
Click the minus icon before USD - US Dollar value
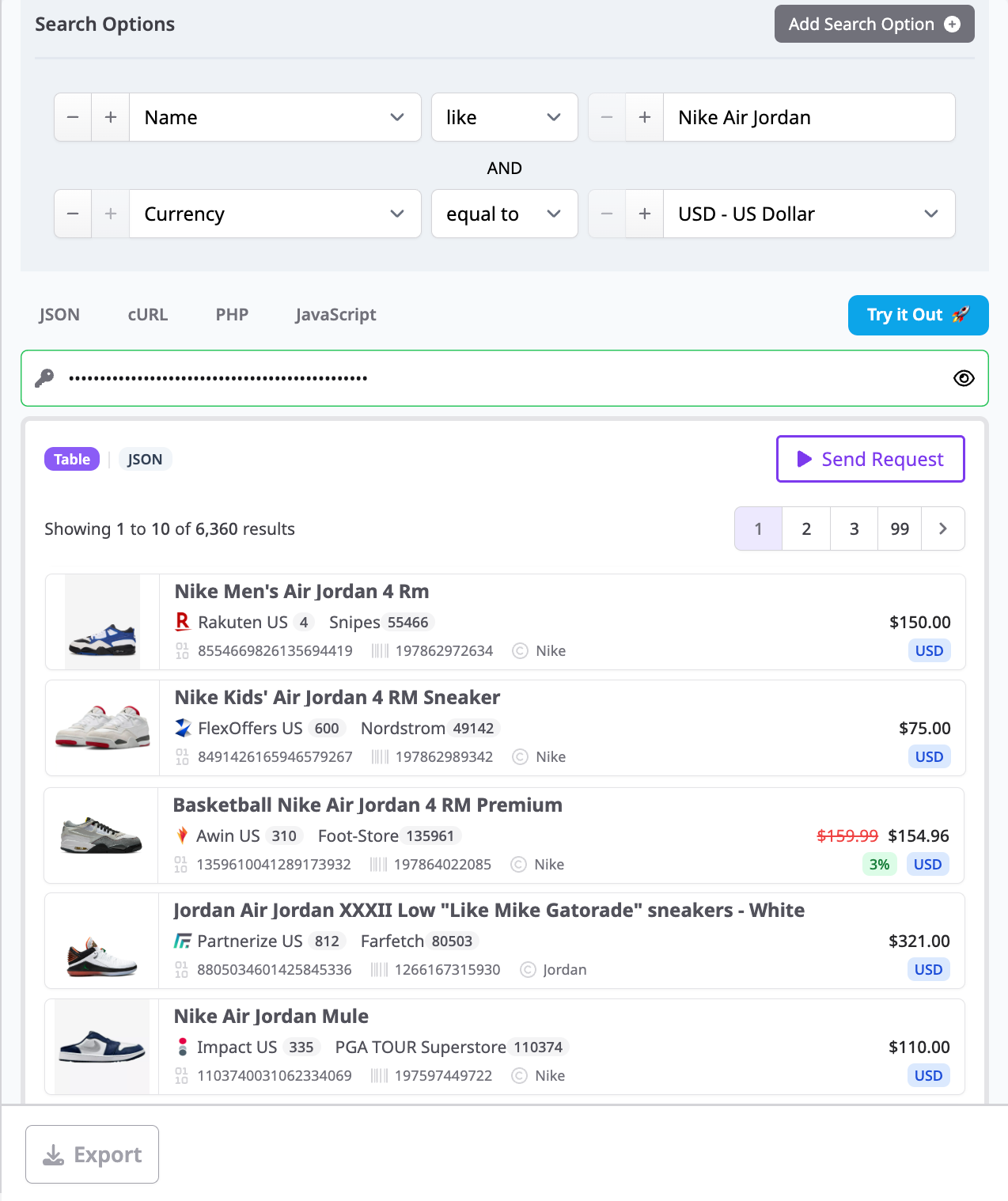[x=607, y=214]
